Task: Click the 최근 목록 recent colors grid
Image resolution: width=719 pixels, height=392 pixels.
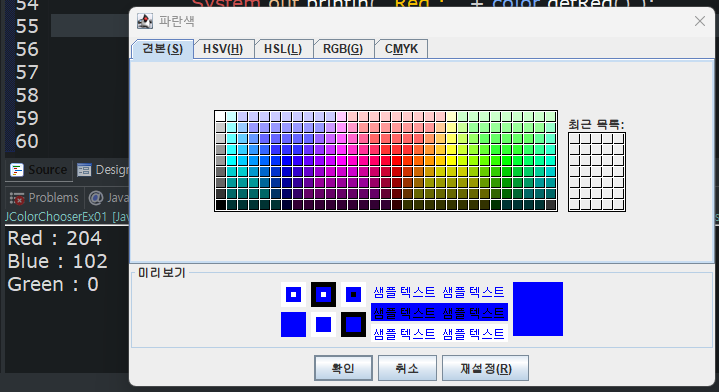Action: (597, 172)
